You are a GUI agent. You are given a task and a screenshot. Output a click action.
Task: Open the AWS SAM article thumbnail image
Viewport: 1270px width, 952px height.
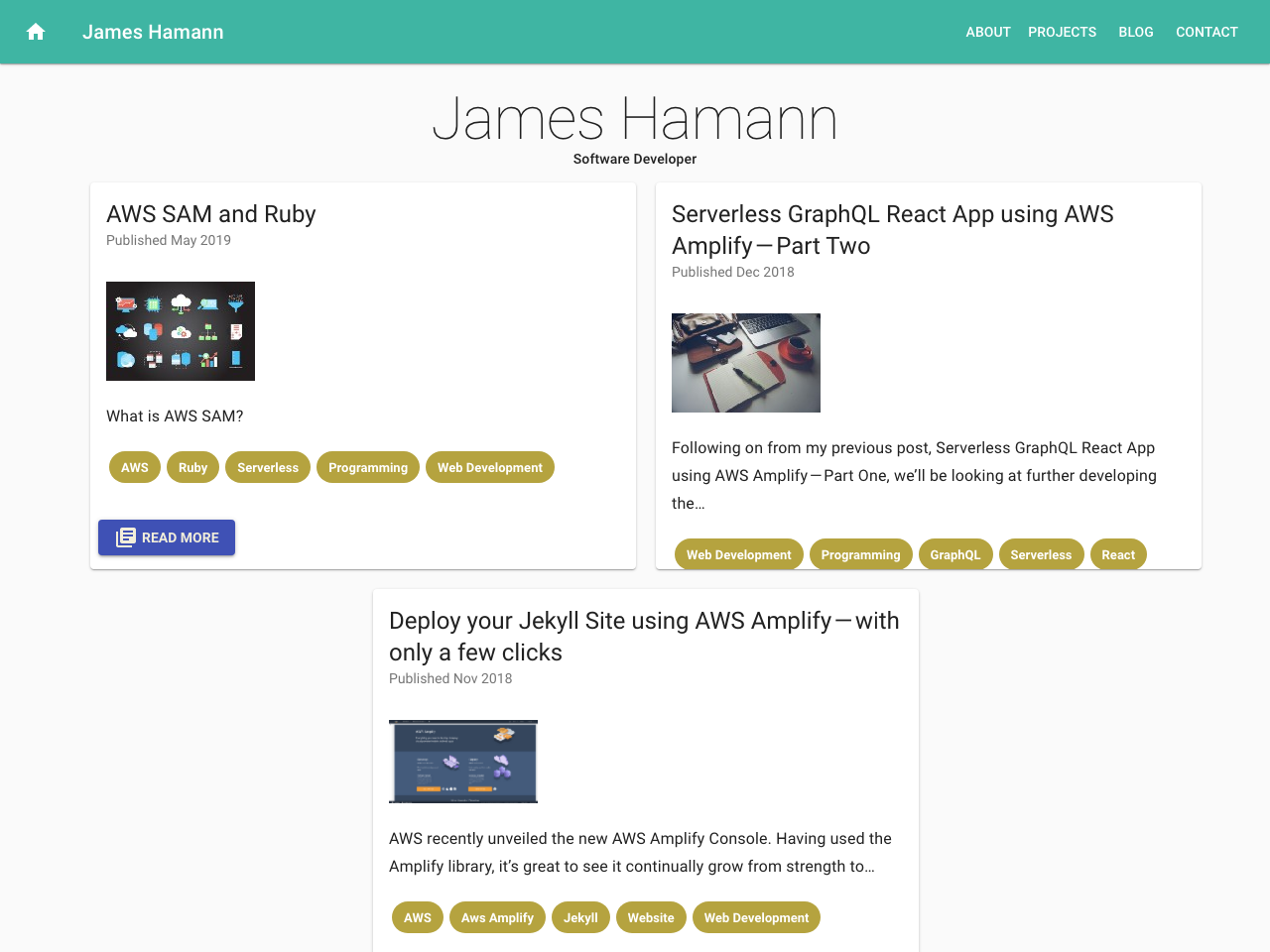180,331
